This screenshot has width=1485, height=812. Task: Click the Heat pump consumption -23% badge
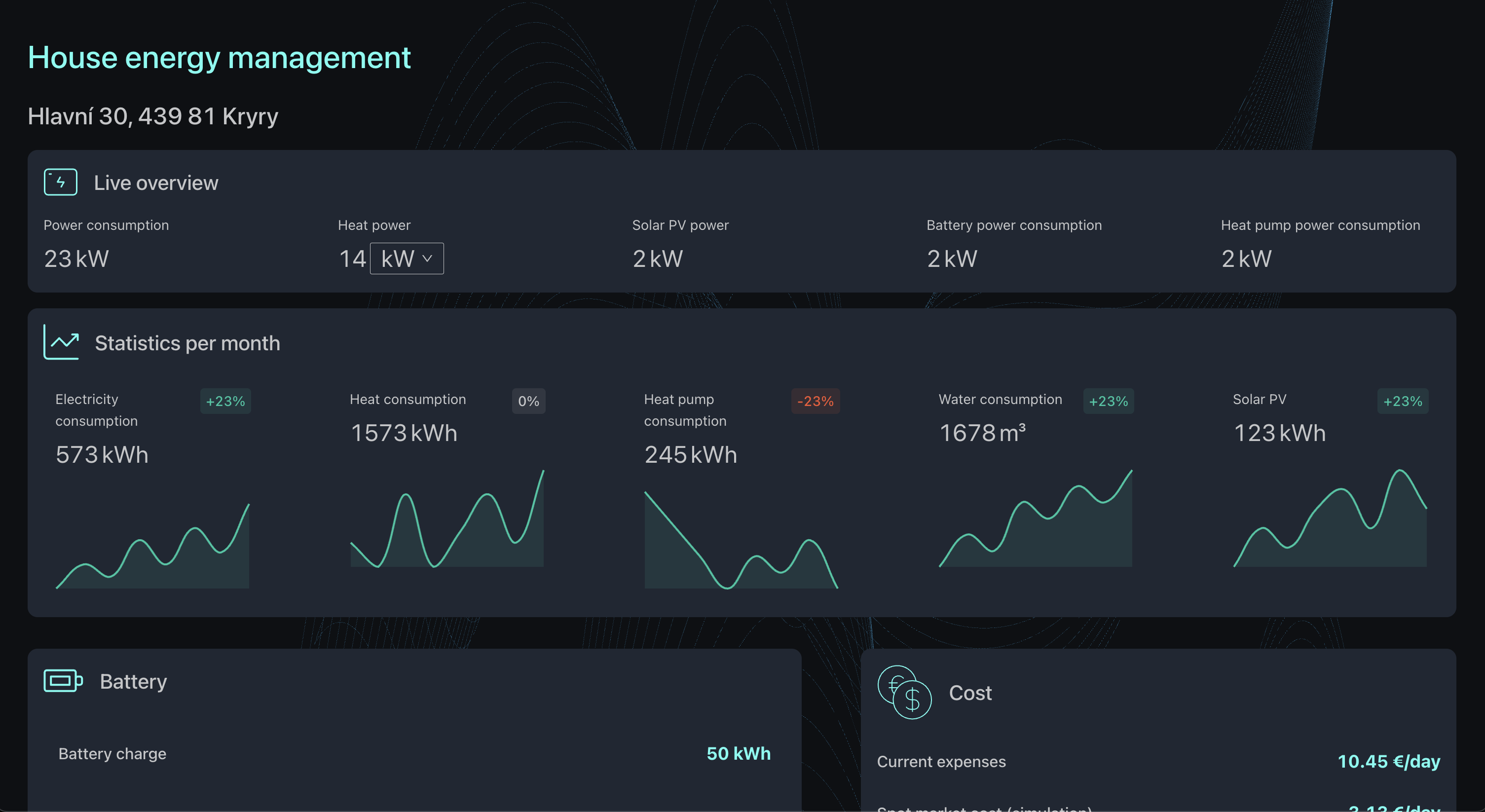[x=815, y=401]
